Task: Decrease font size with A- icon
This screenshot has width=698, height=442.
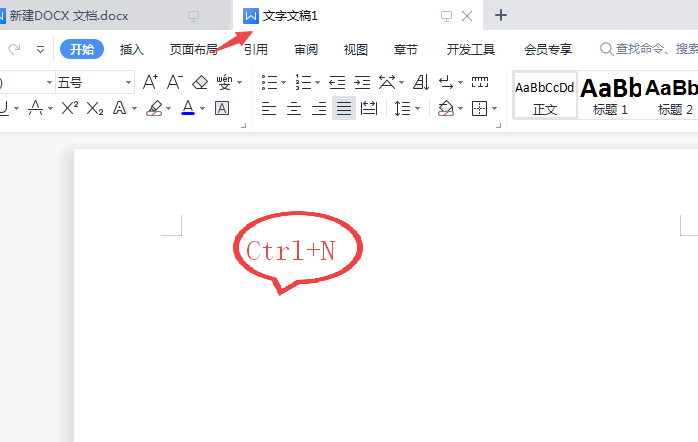Action: coord(174,82)
